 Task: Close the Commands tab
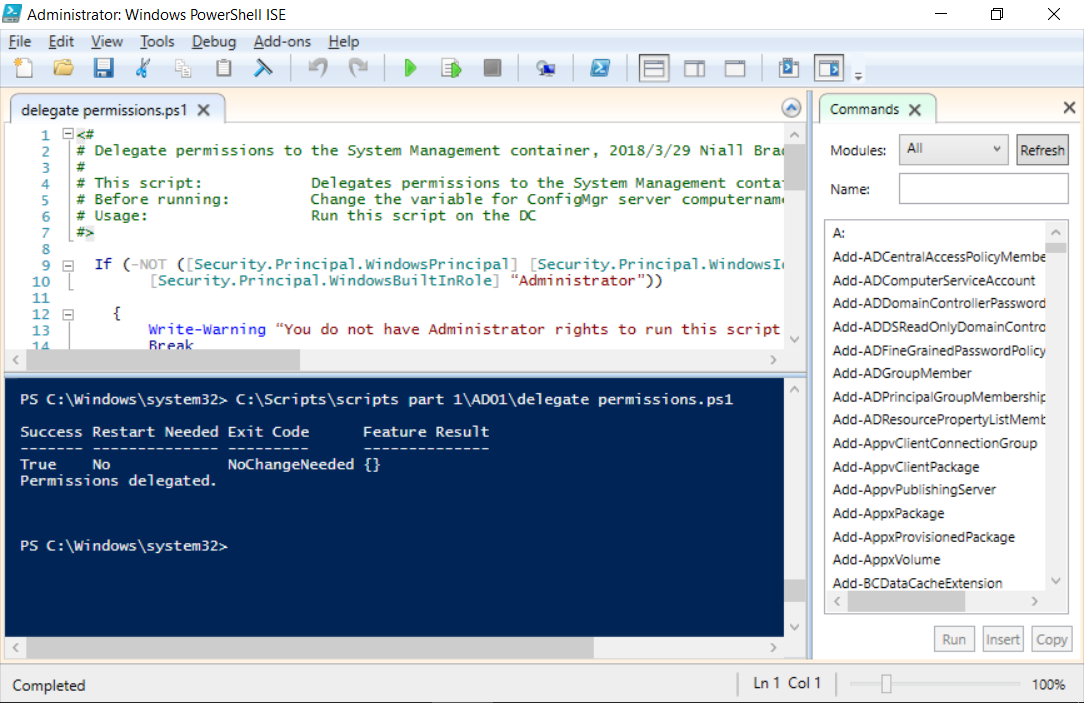tap(915, 109)
